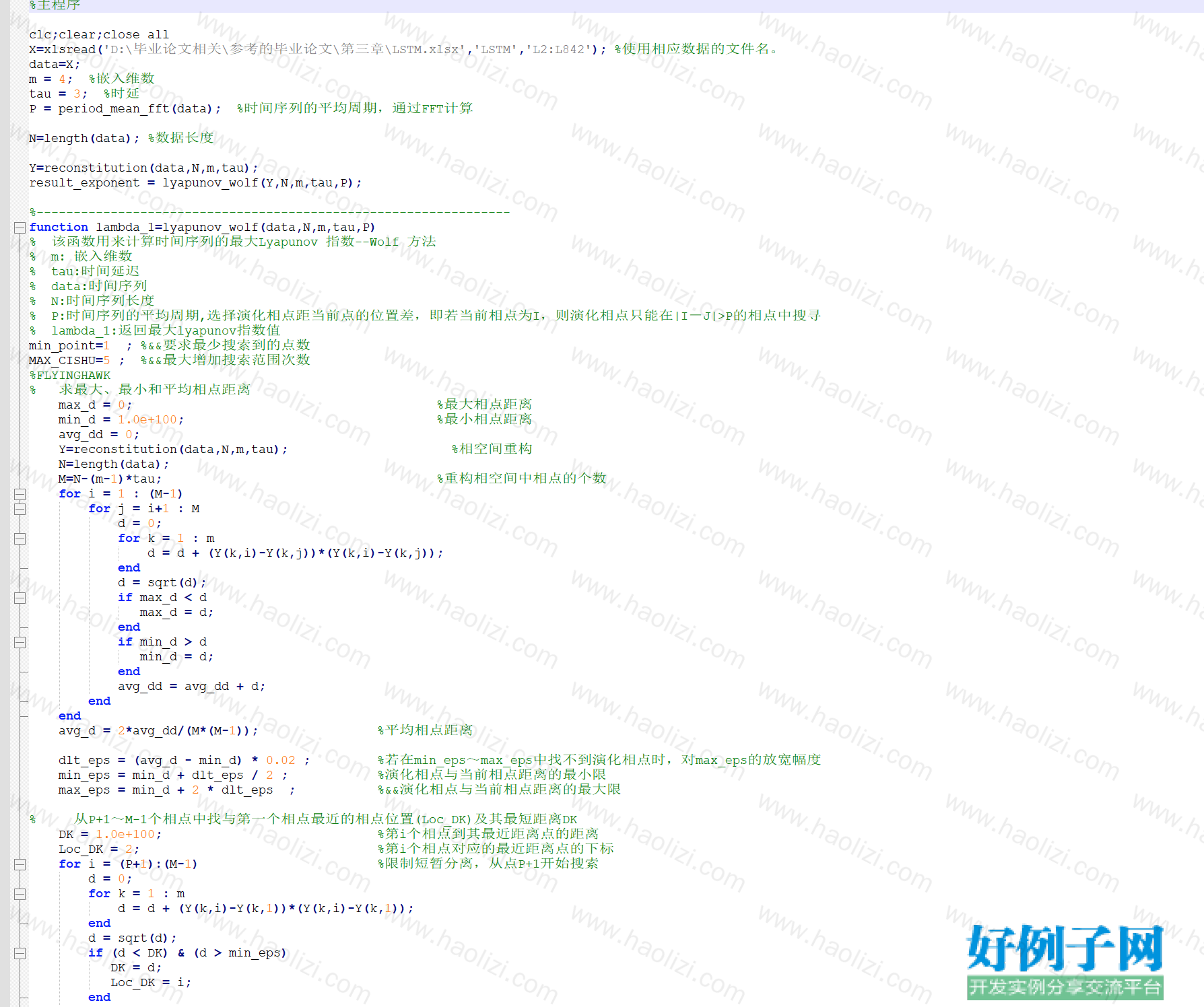Click the 'dlt_eps = (avg_d - min_d) * 0.02' line
Screen dimensions: 1204x1007
pyautogui.click(x=185, y=760)
